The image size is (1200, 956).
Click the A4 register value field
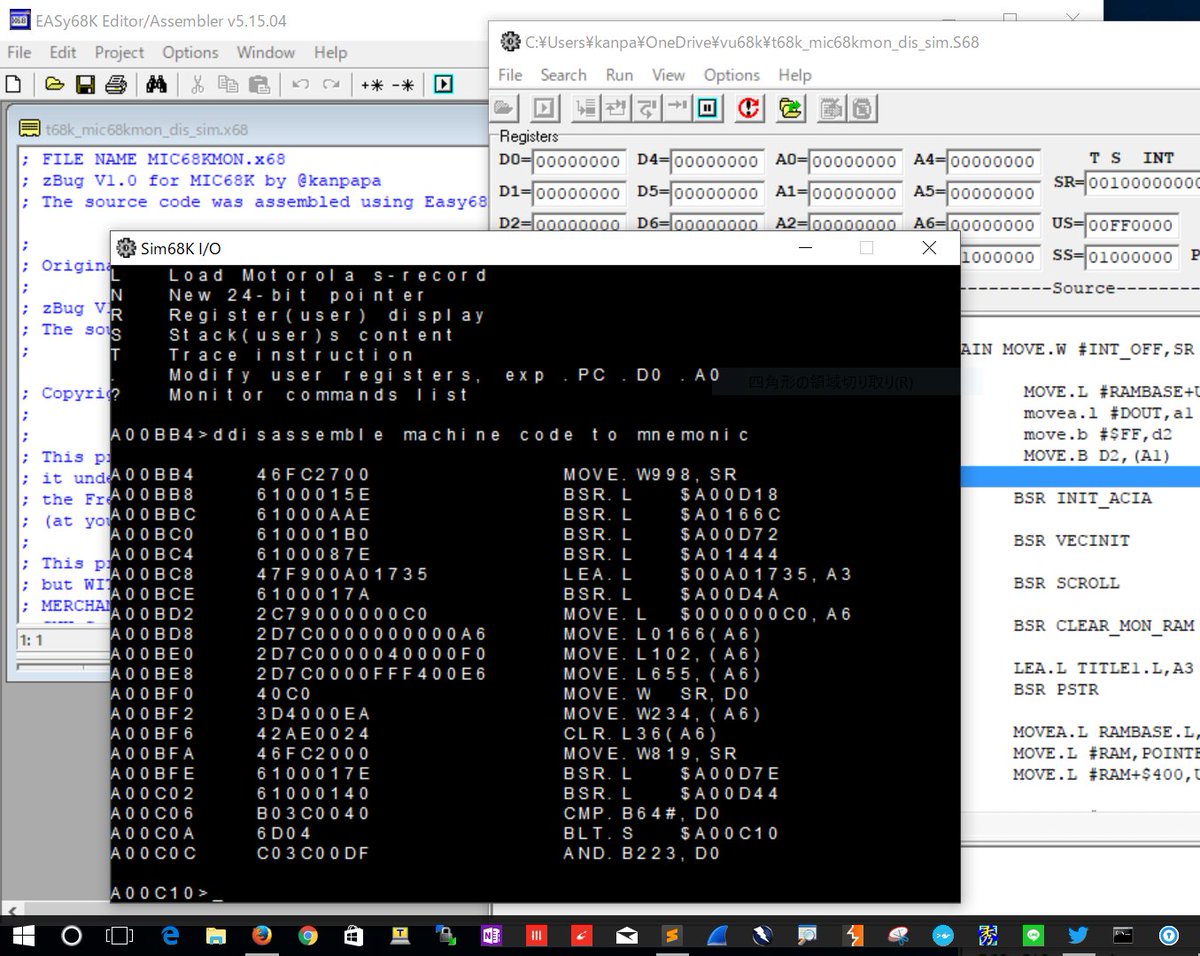(993, 161)
